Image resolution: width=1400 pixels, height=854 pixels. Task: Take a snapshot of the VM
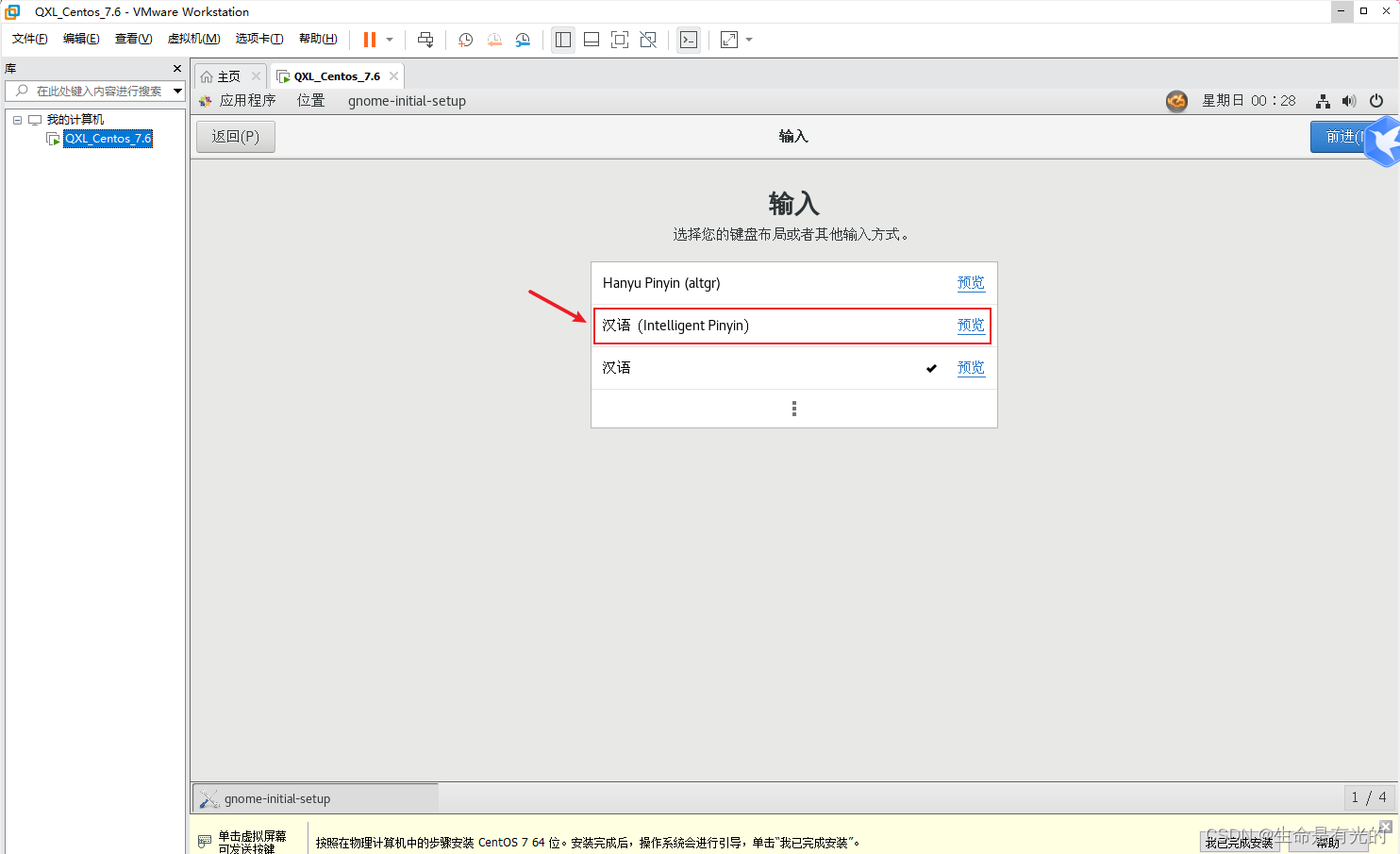(465, 40)
